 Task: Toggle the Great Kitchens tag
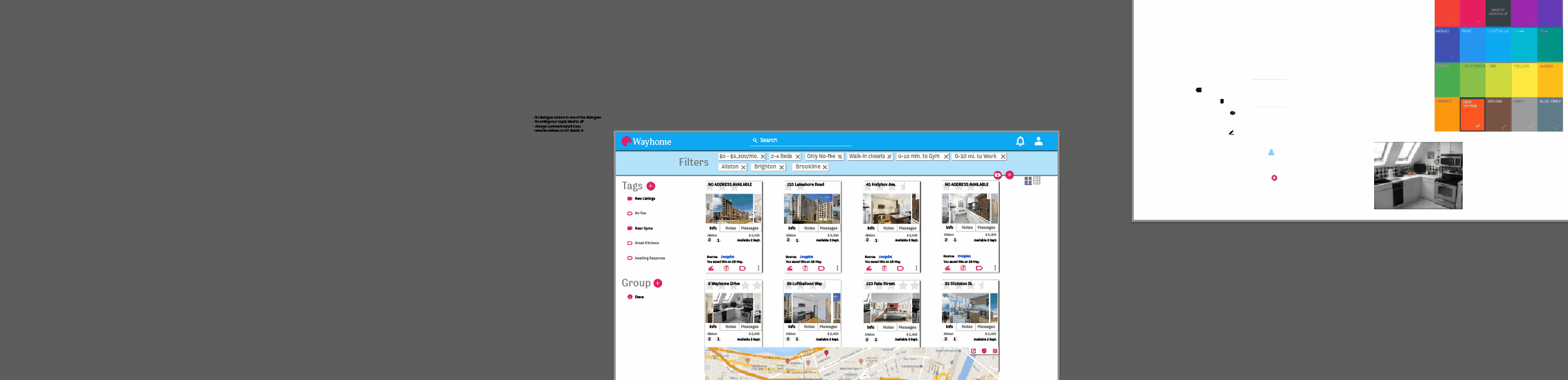643,243
